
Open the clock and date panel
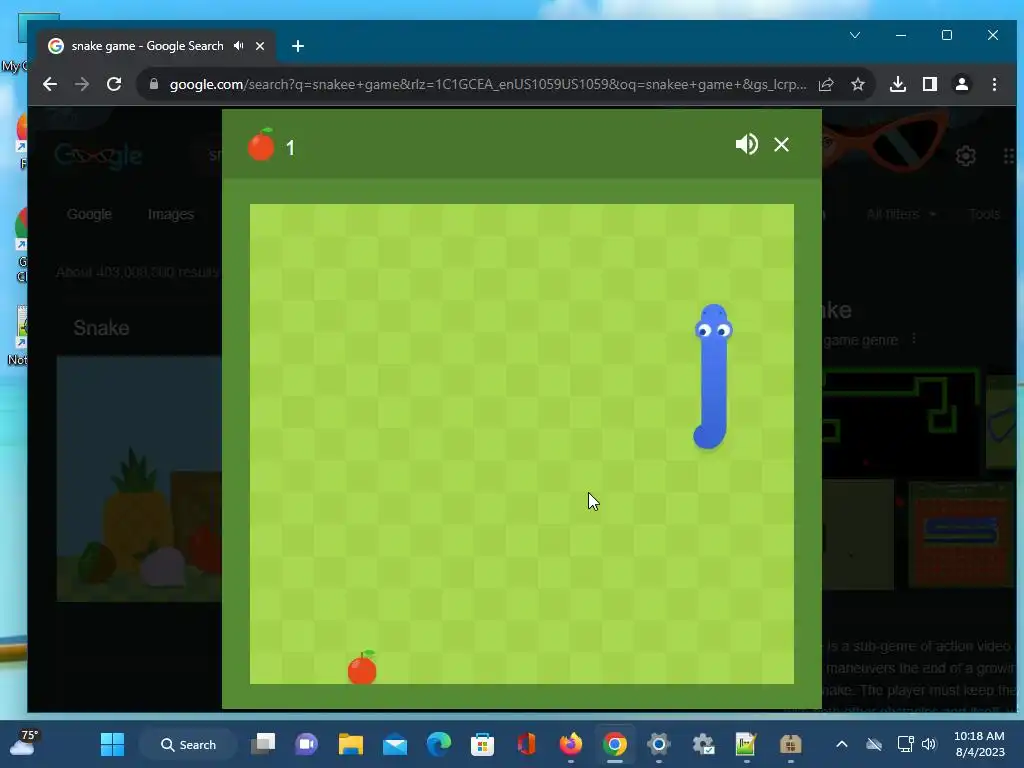click(979, 744)
